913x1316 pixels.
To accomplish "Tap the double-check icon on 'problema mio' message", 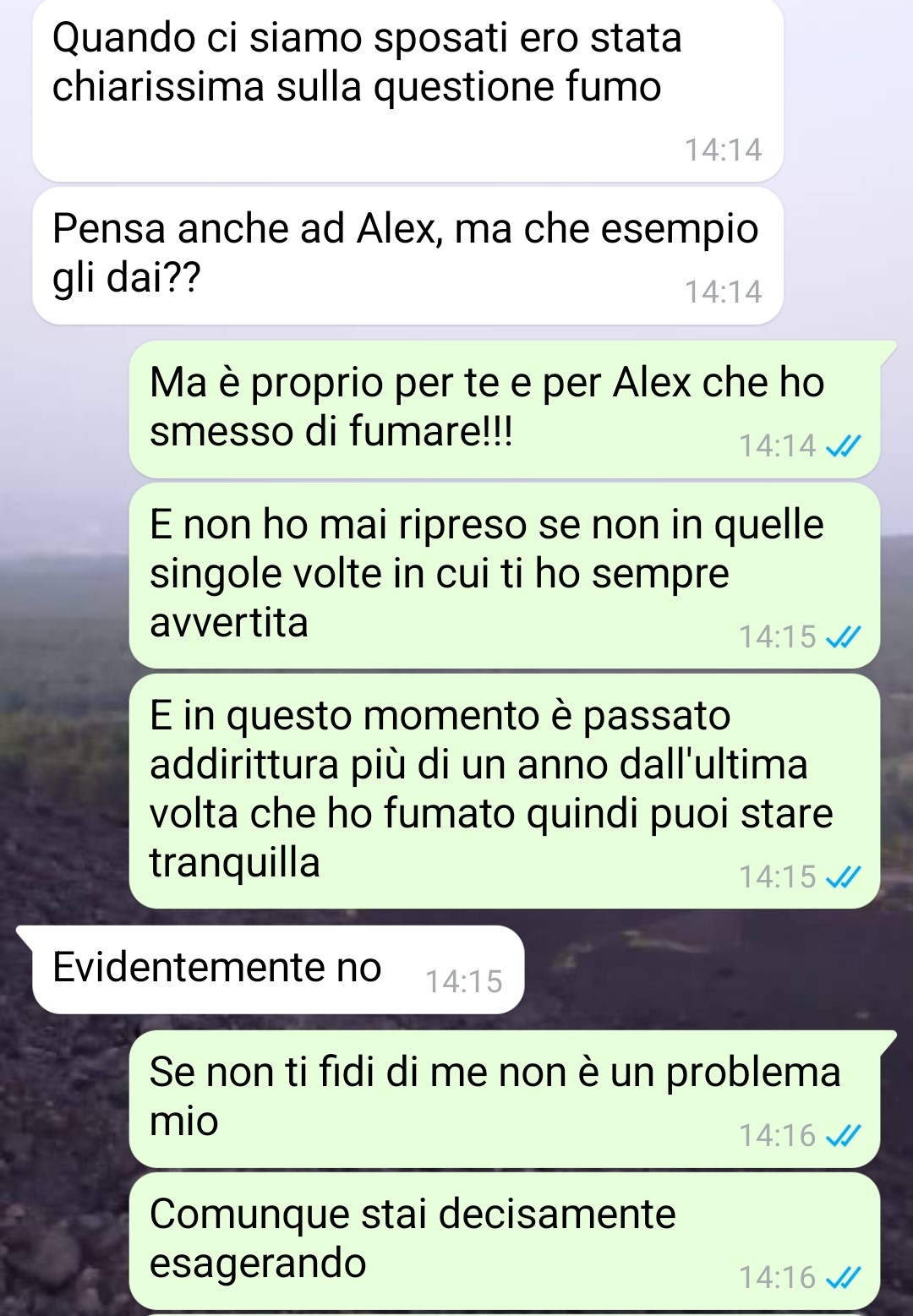I will coord(843,1135).
